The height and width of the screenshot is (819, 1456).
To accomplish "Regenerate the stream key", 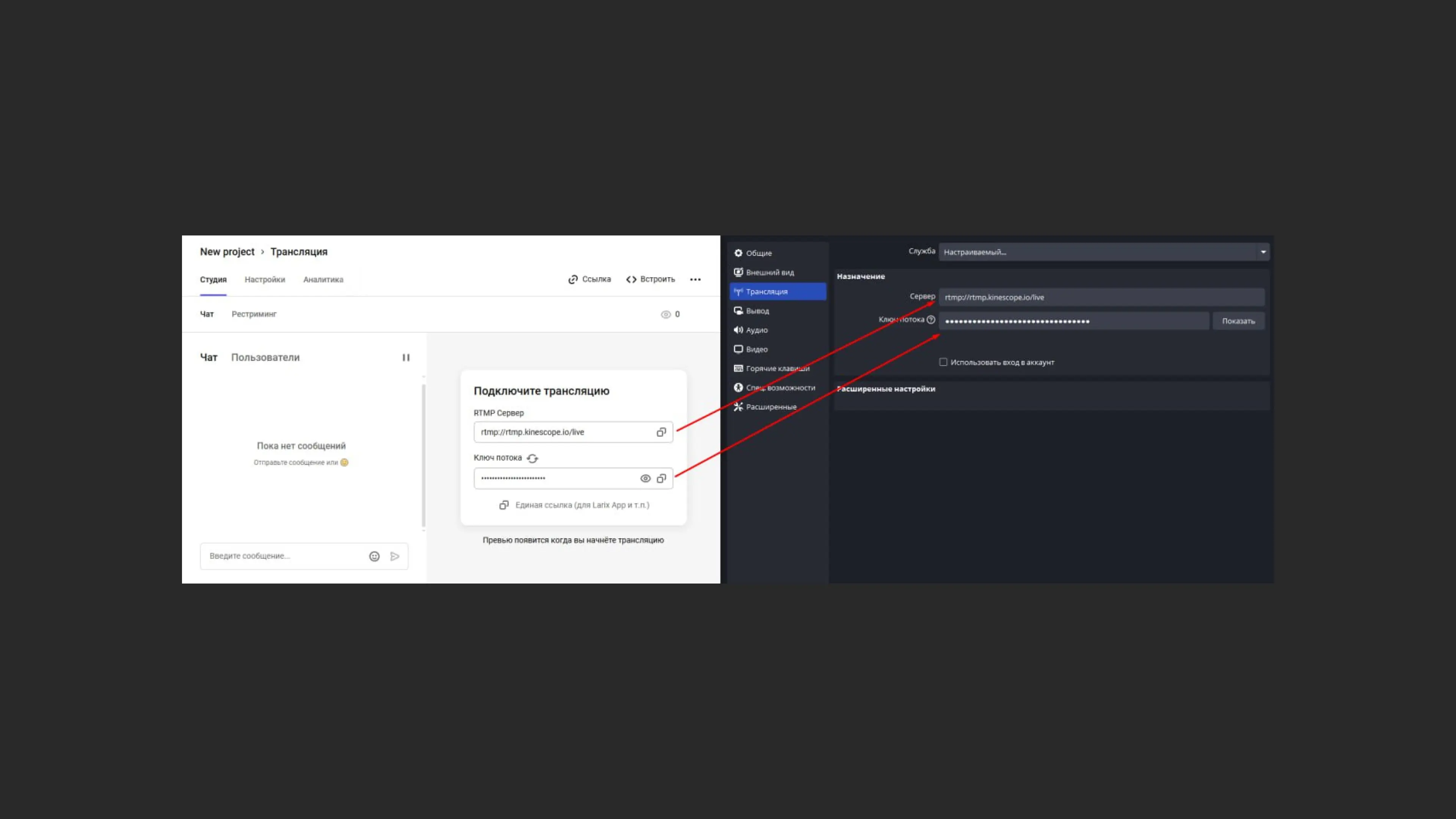I will [532, 458].
